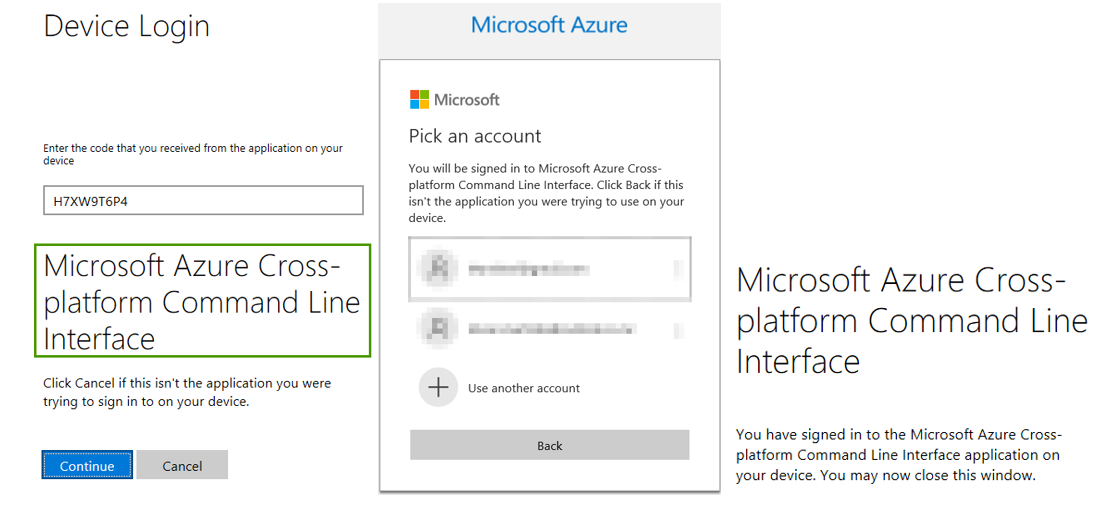Image resolution: width=1106 pixels, height=519 pixels.
Task: Click the Microsoft Azure header title
Action: coord(549,25)
